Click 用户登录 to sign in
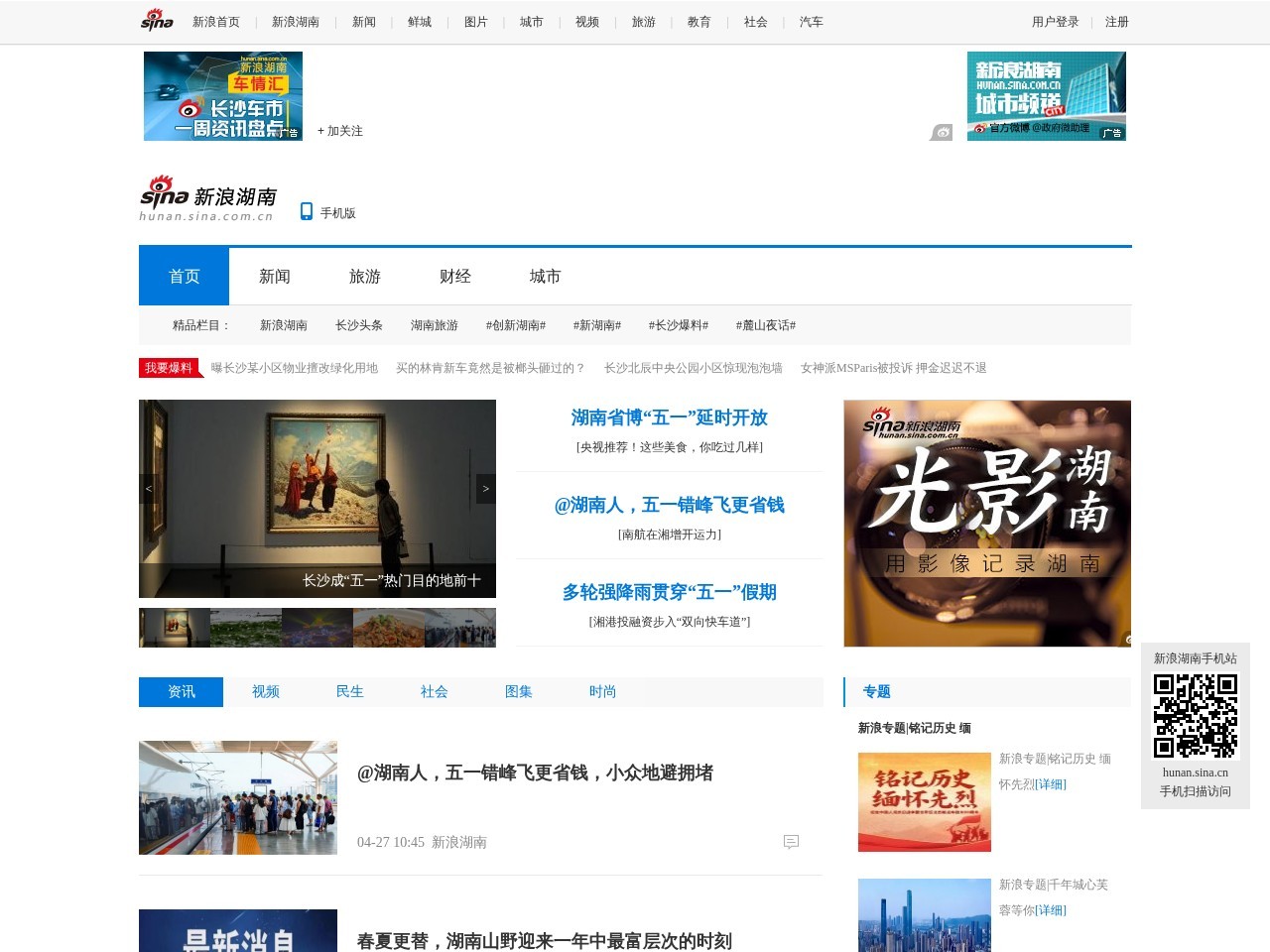This screenshot has width=1270, height=952. pos(1056,22)
